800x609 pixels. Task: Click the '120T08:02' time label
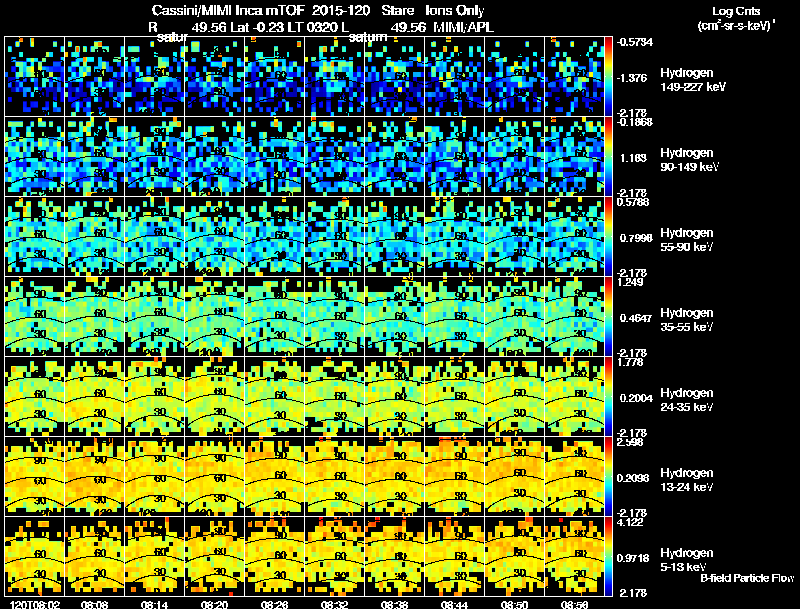[34, 604]
